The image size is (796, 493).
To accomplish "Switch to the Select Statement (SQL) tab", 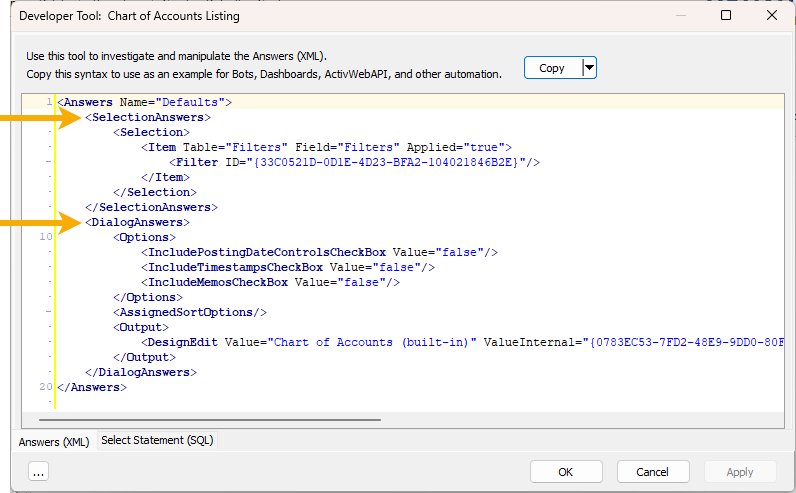I will [x=157, y=440].
